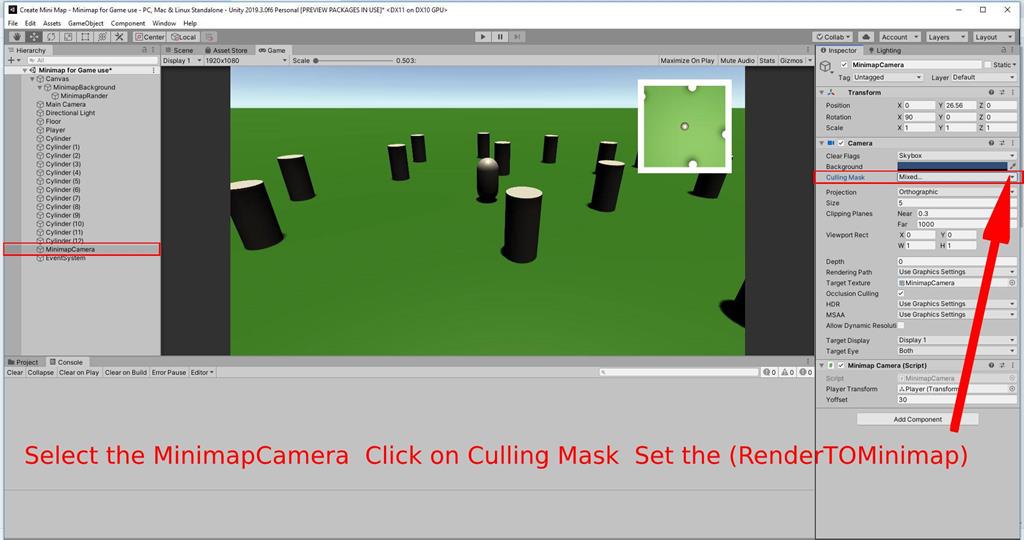Image resolution: width=1024 pixels, height=540 pixels.
Task: Open Transform component preset icon
Action: tap(1002, 93)
